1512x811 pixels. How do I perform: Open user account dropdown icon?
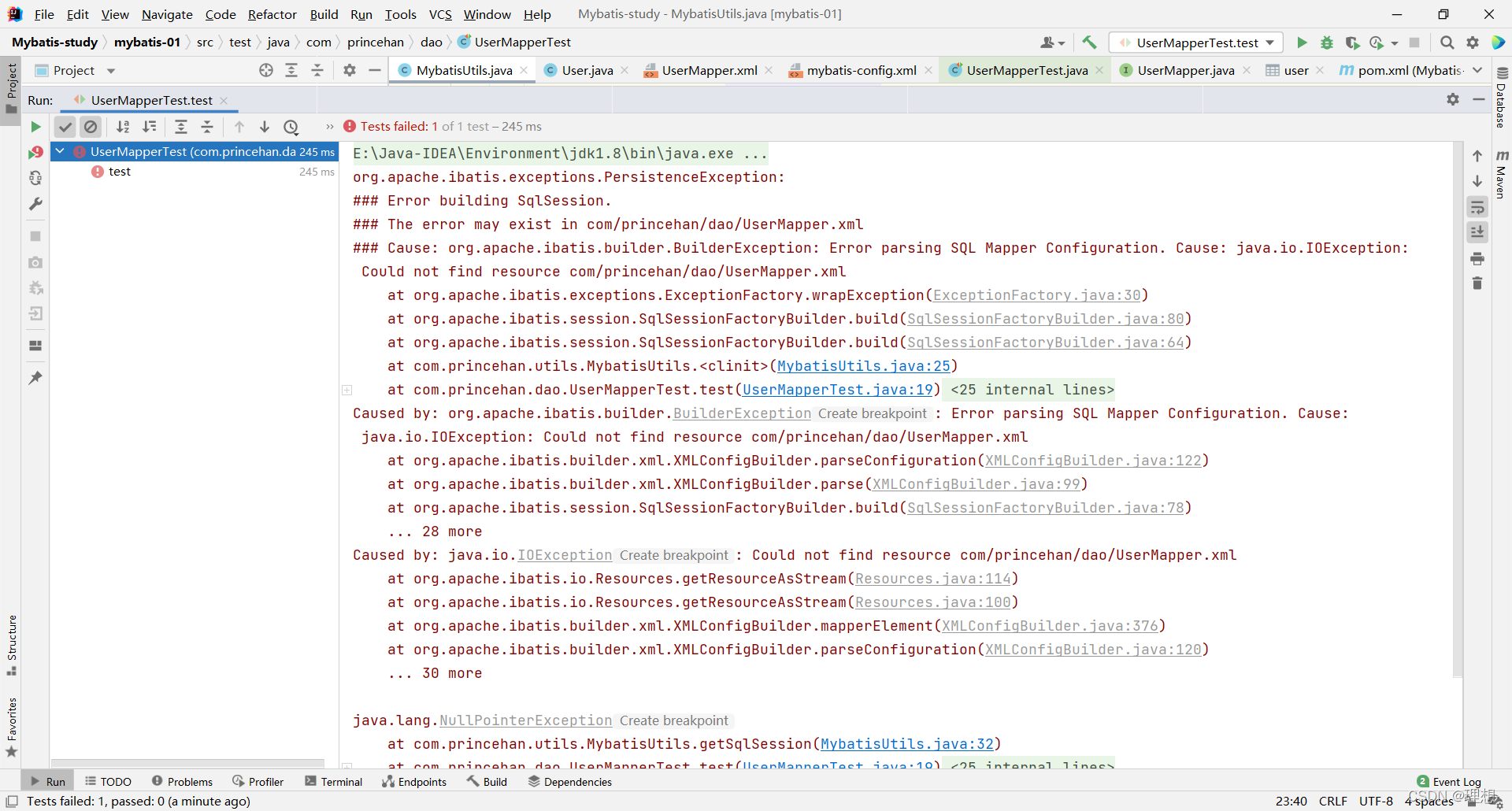[1052, 43]
